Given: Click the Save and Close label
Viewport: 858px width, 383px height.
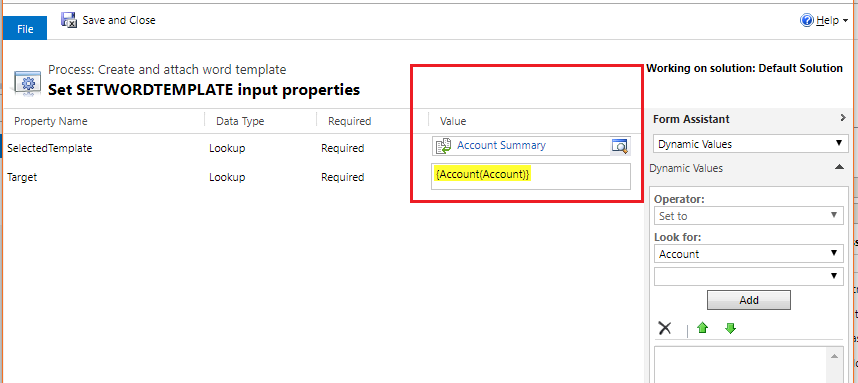Looking at the screenshot, I should coord(119,20).
